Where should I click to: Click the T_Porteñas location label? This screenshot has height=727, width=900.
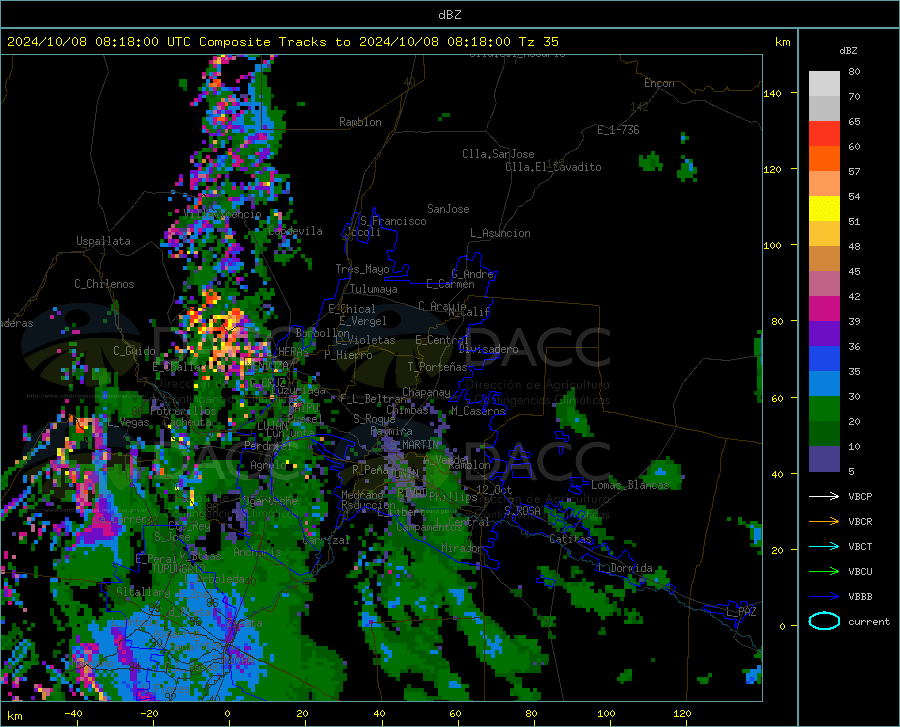click(x=437, y=367)
